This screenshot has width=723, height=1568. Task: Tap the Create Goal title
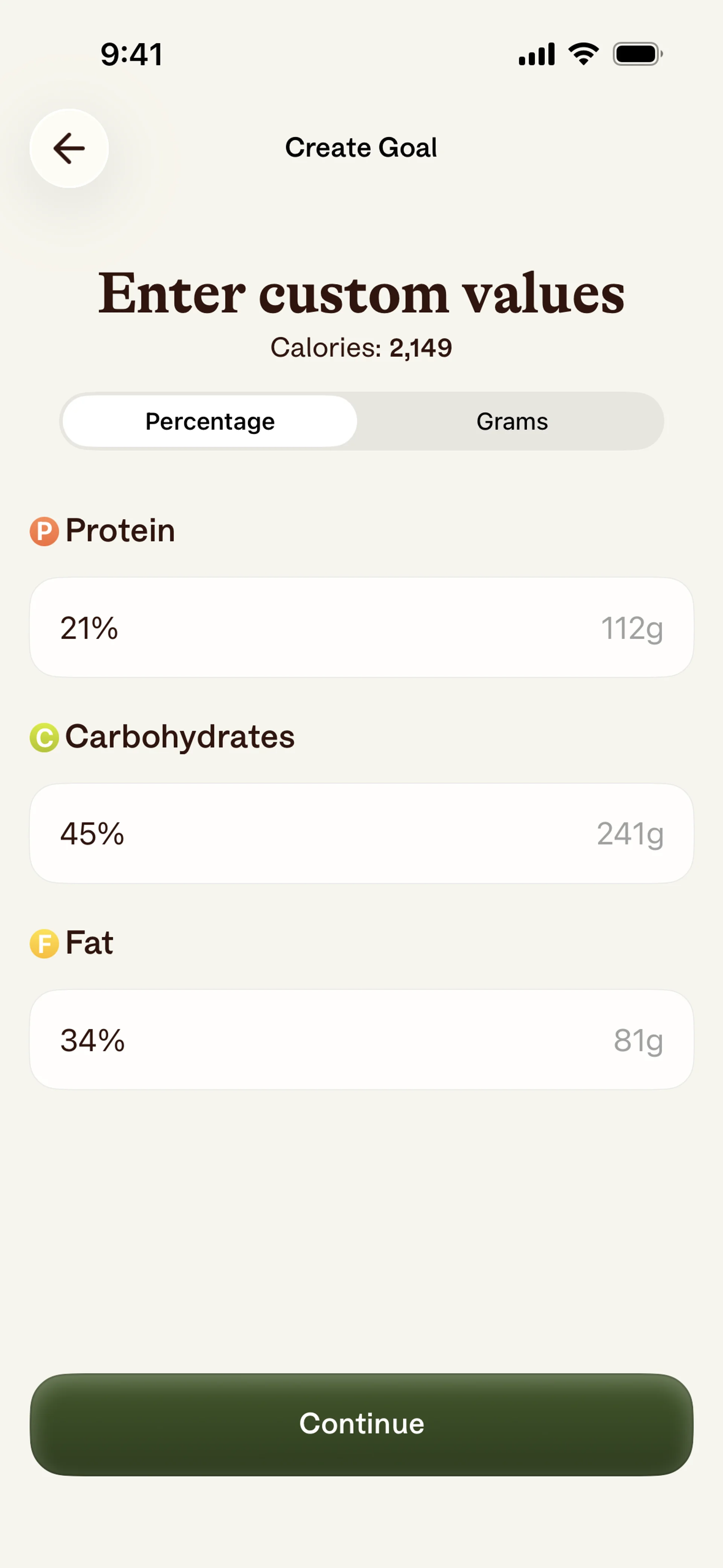pyautogui.click(x=361, y=147)
